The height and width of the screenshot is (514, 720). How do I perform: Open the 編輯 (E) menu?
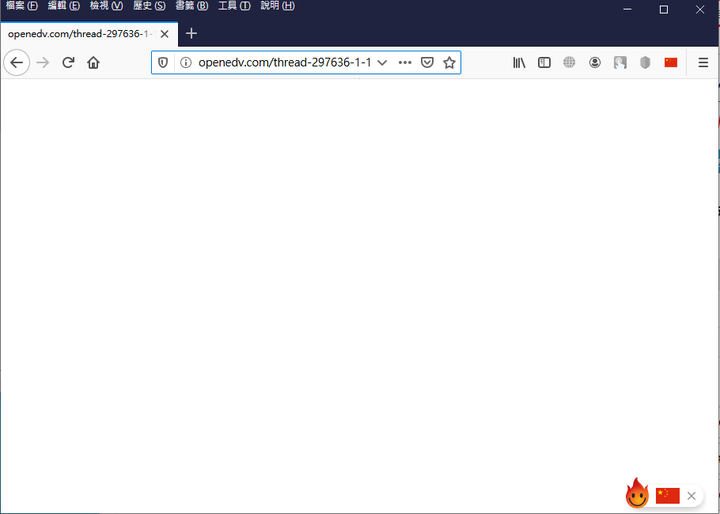(x=64, y=6)
